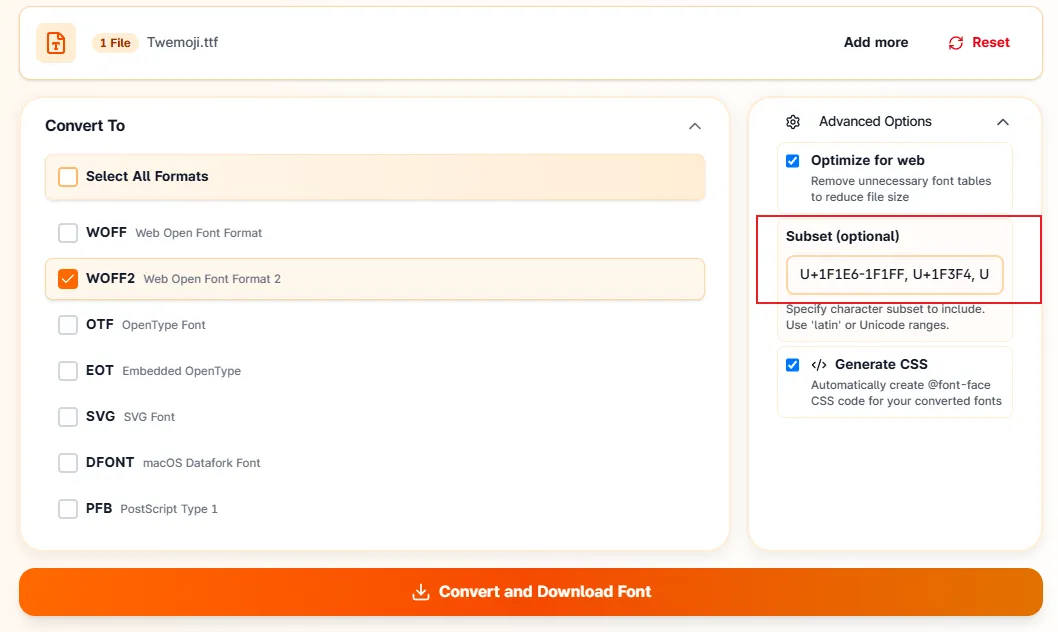Disable the Optimize for web checkbox
Screen dimensions: 1058x632
[x=792, y=161]
